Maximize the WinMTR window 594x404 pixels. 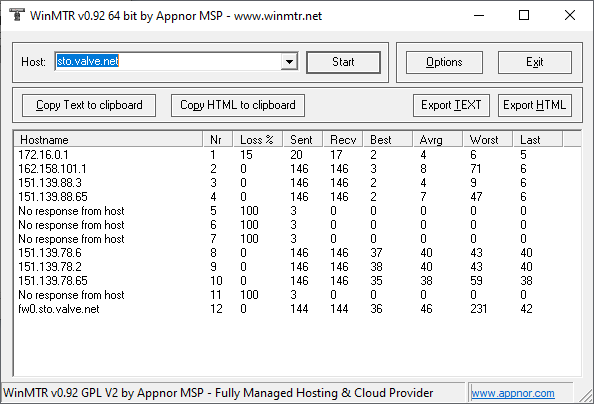pos(524,15)
